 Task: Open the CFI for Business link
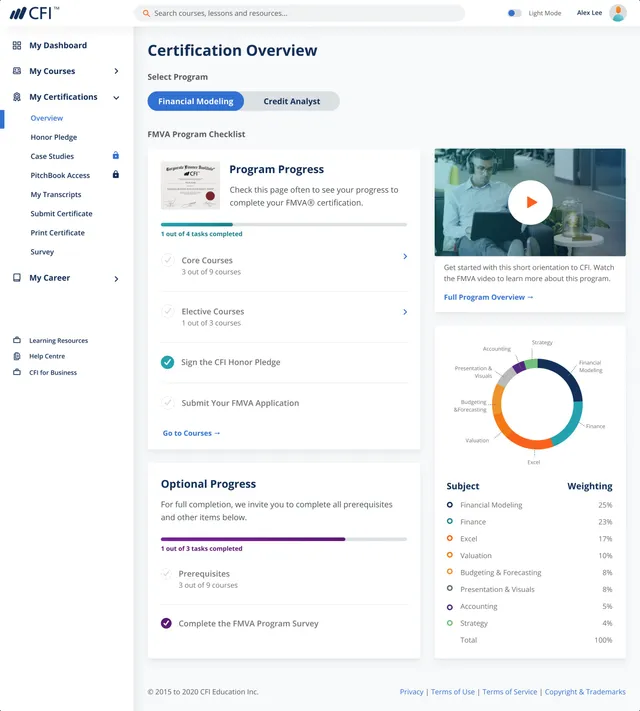point(53,372)
